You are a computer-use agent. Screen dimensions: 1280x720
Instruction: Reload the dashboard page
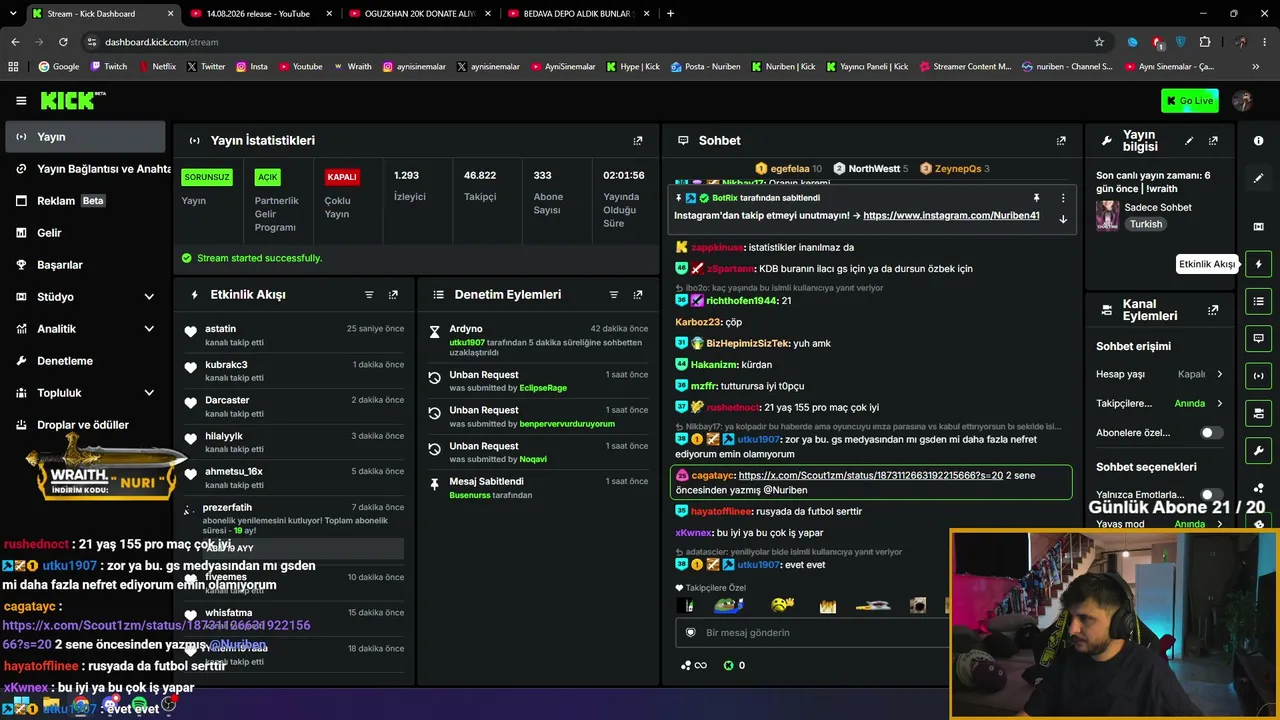click(63, 42)
